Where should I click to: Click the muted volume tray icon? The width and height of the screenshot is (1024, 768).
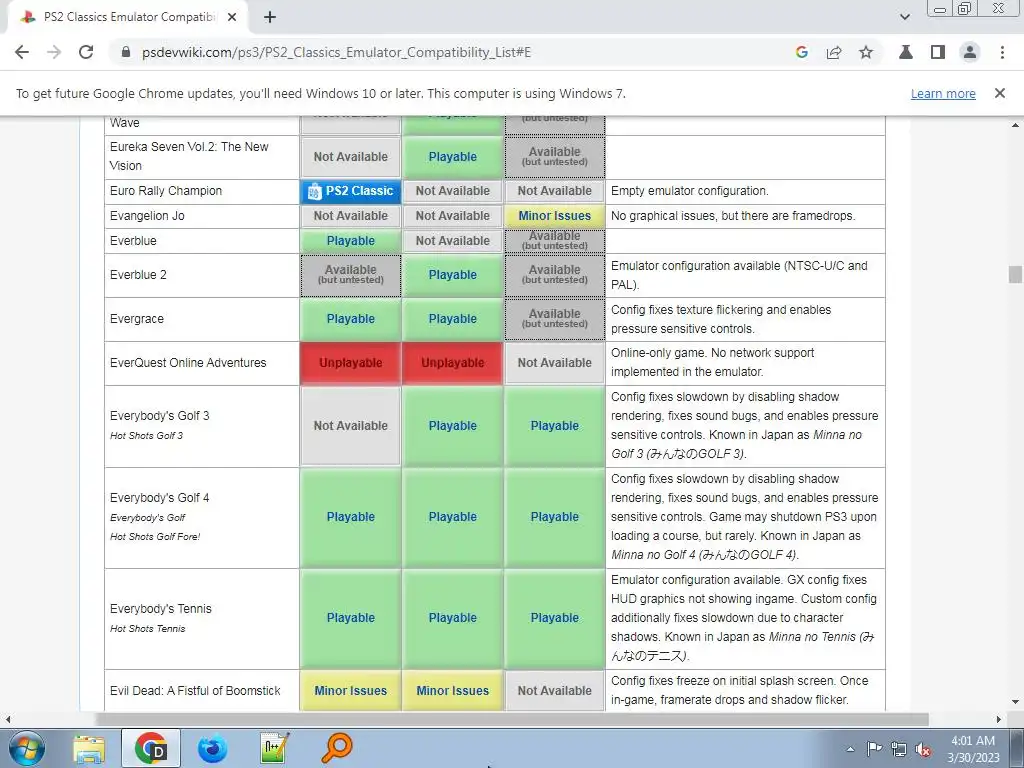tap(923, 749)
